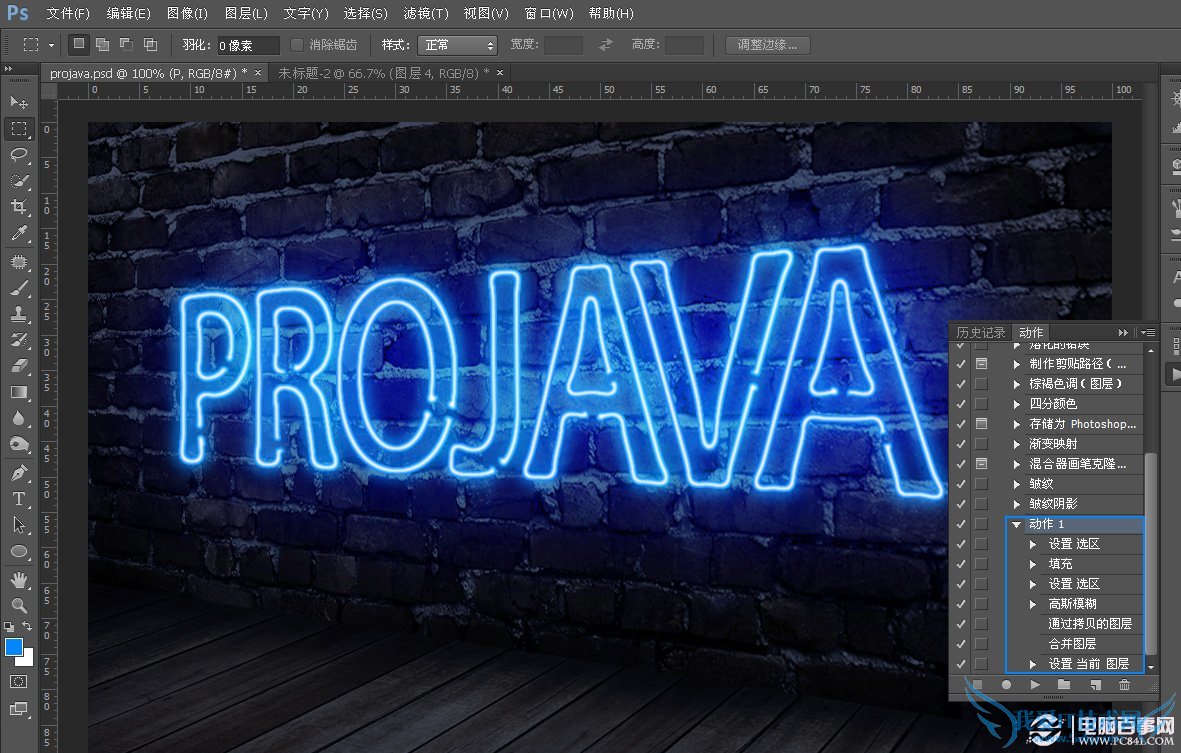Toggle dialog box for 四分颜色 action
Screen dimensions: 1181x753
[981, 404]
